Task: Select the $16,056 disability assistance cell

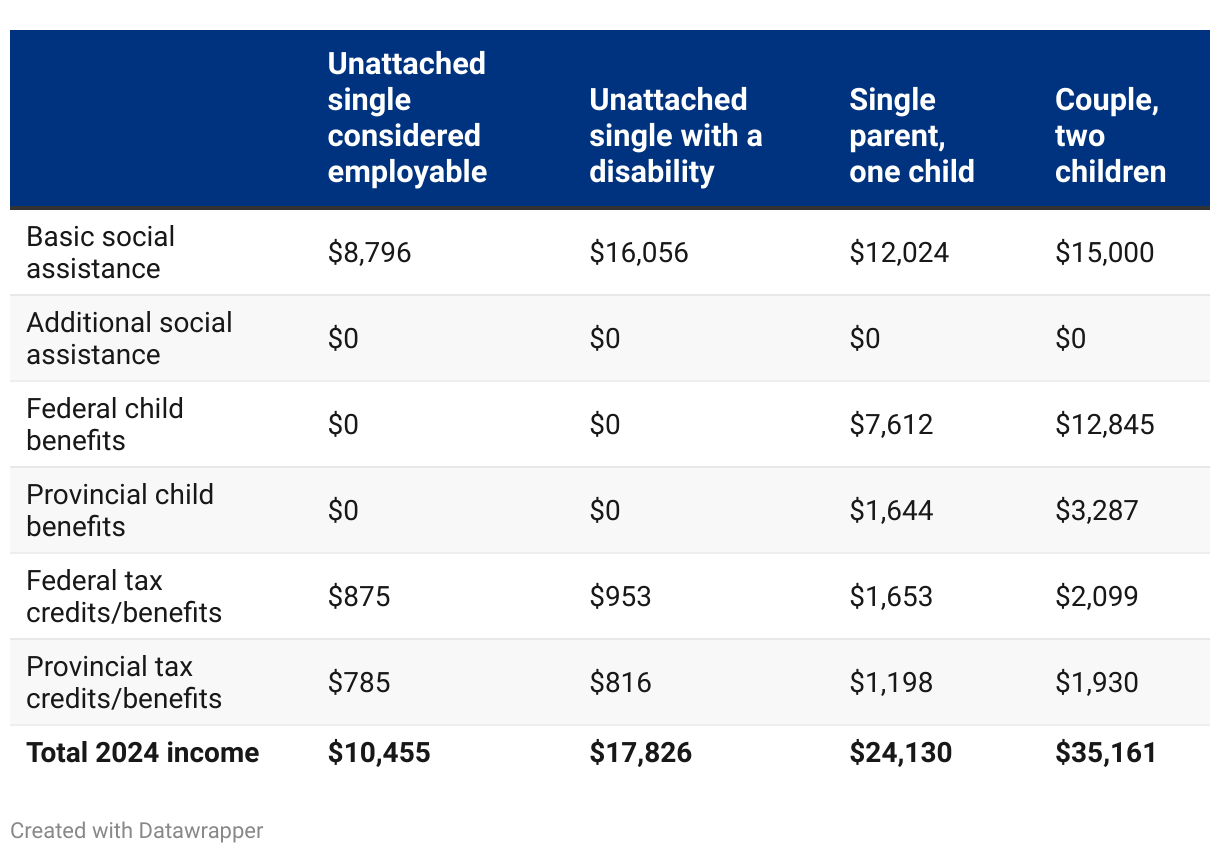Action: tap(639, 252)
